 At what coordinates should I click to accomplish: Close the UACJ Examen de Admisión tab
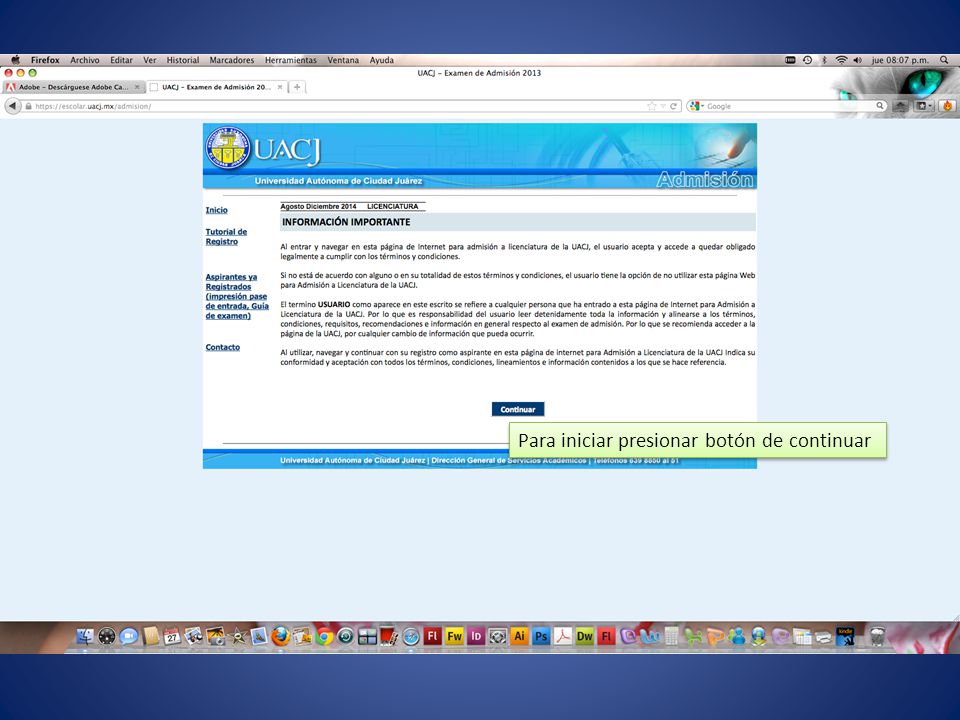pos(280,87)
